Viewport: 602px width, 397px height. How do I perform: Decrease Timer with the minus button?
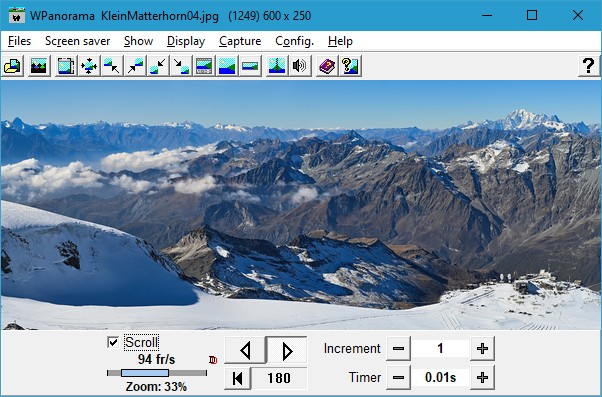398,377
